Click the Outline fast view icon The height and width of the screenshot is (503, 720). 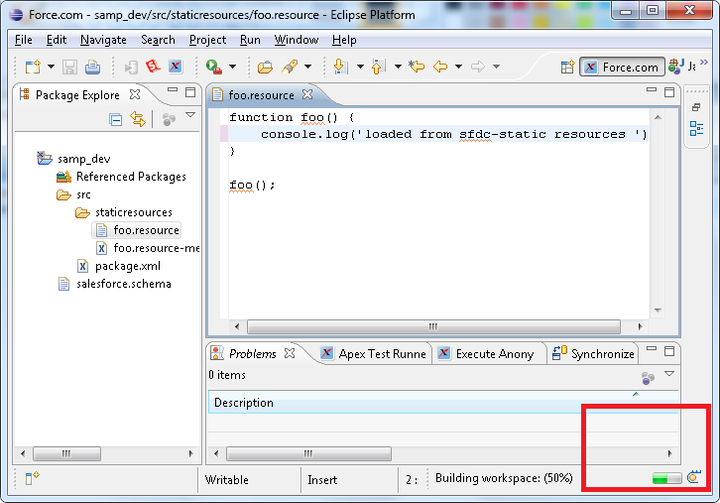pos(696,128)
